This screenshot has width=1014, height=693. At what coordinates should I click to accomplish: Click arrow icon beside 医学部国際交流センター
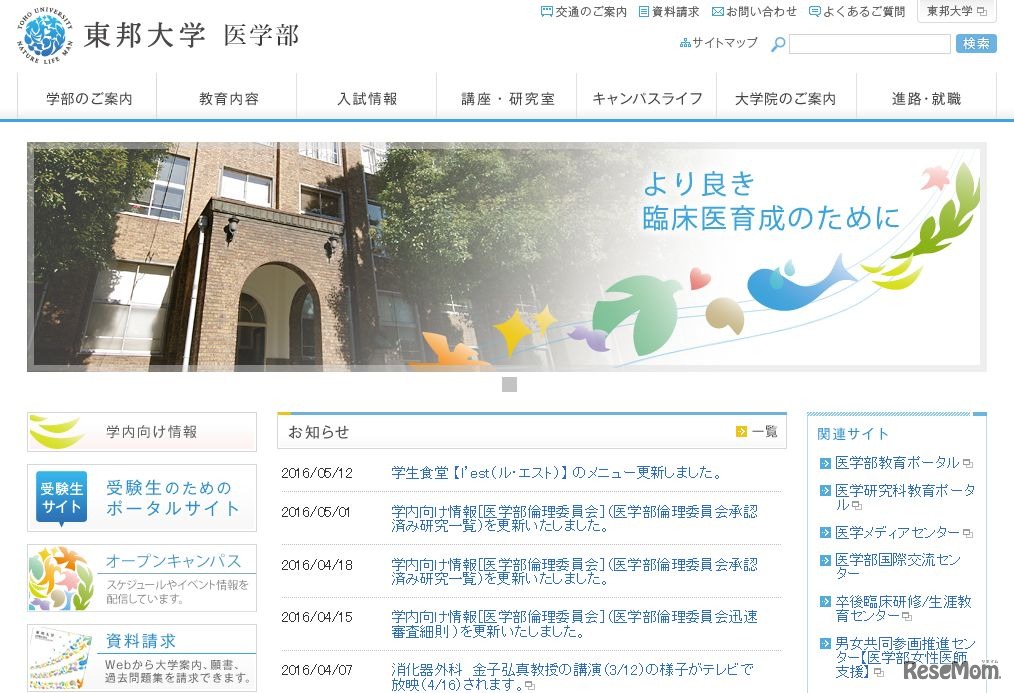825,560
